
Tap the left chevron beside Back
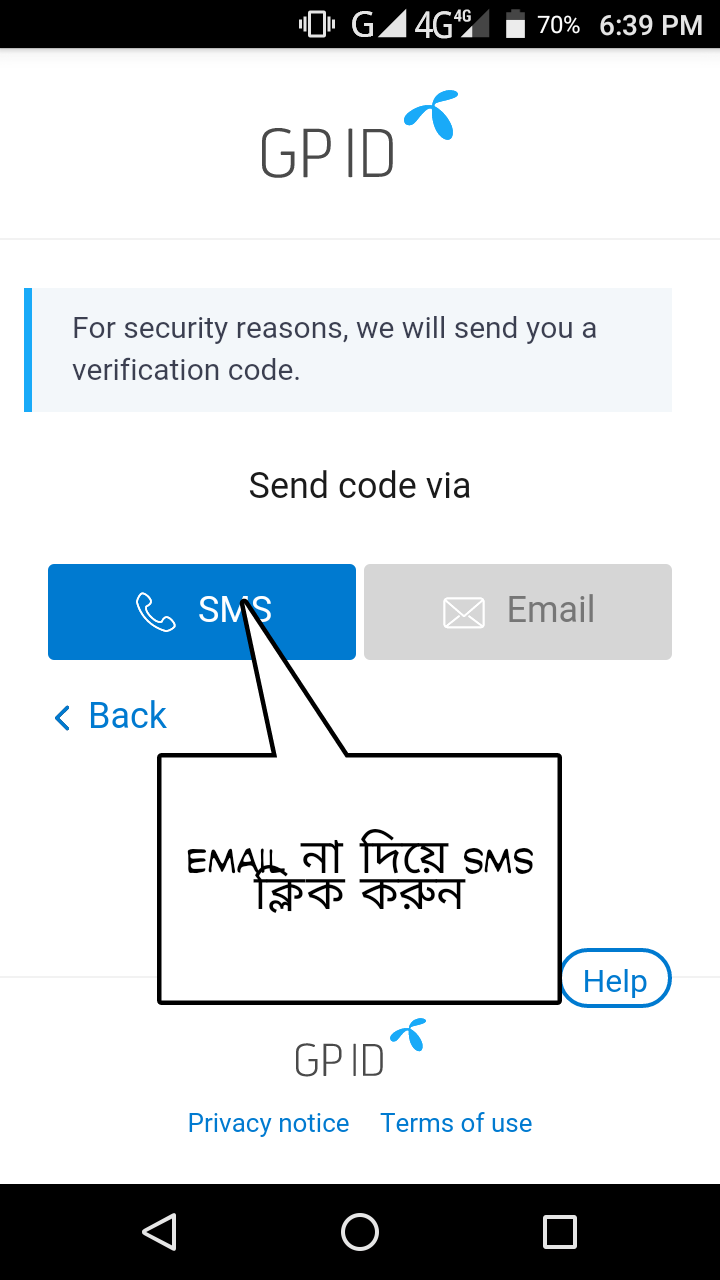point(63,717)
